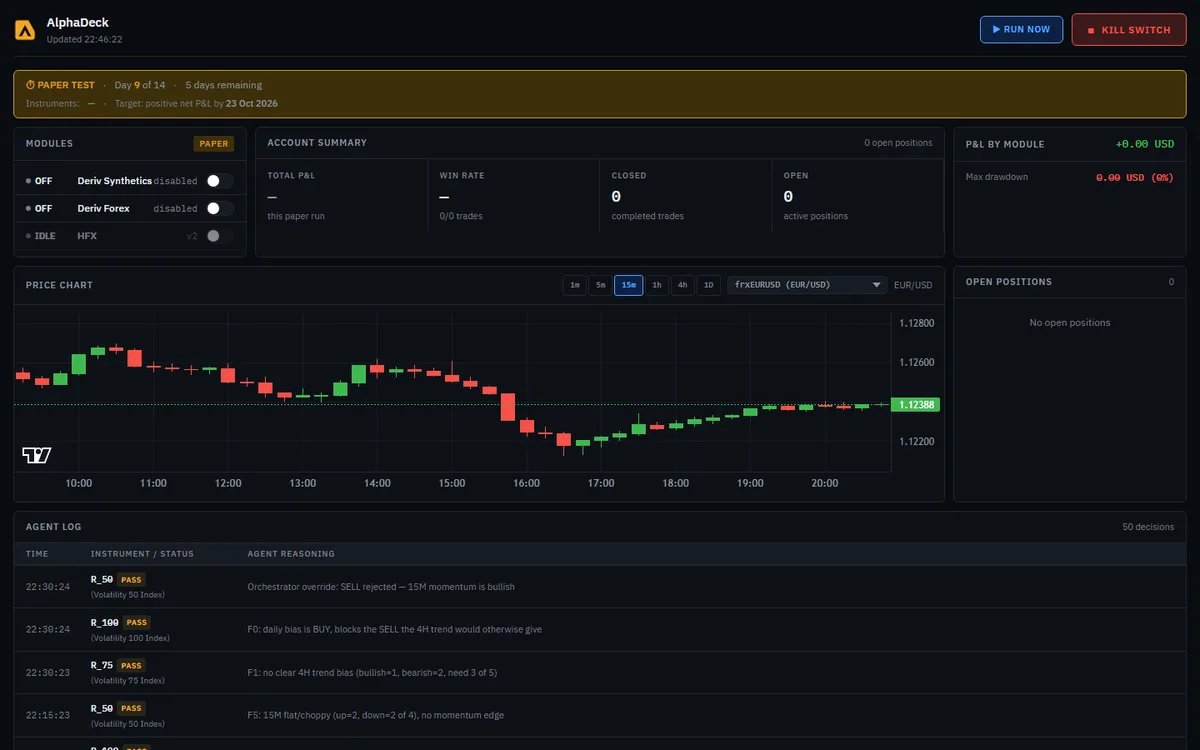Click the 16:00 time axis label
This screenshot has height=750, width=1200.
pos(527,483)
